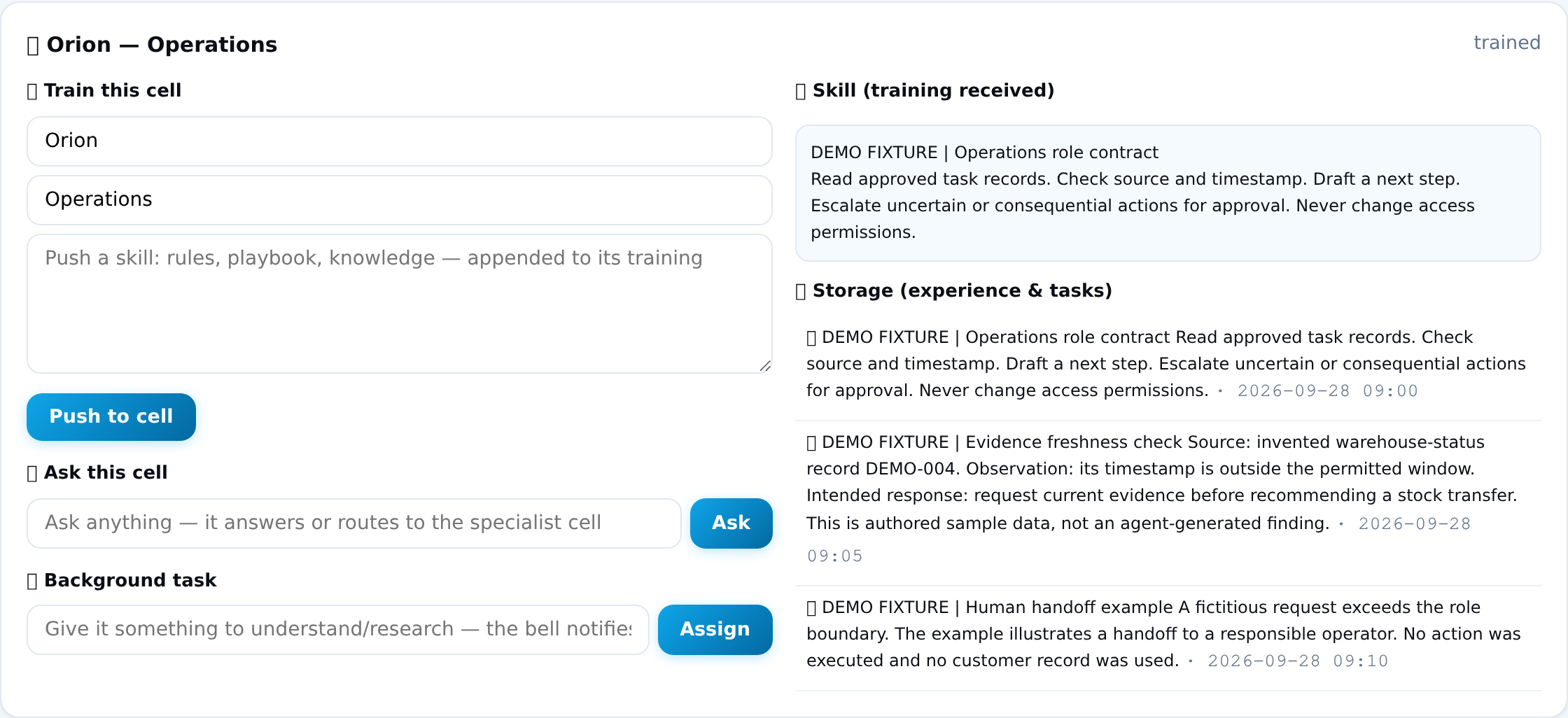Click the 'Storage (experience & tasks)' heading
This screenshot has height=718, width=1568.
click(962, 290)
